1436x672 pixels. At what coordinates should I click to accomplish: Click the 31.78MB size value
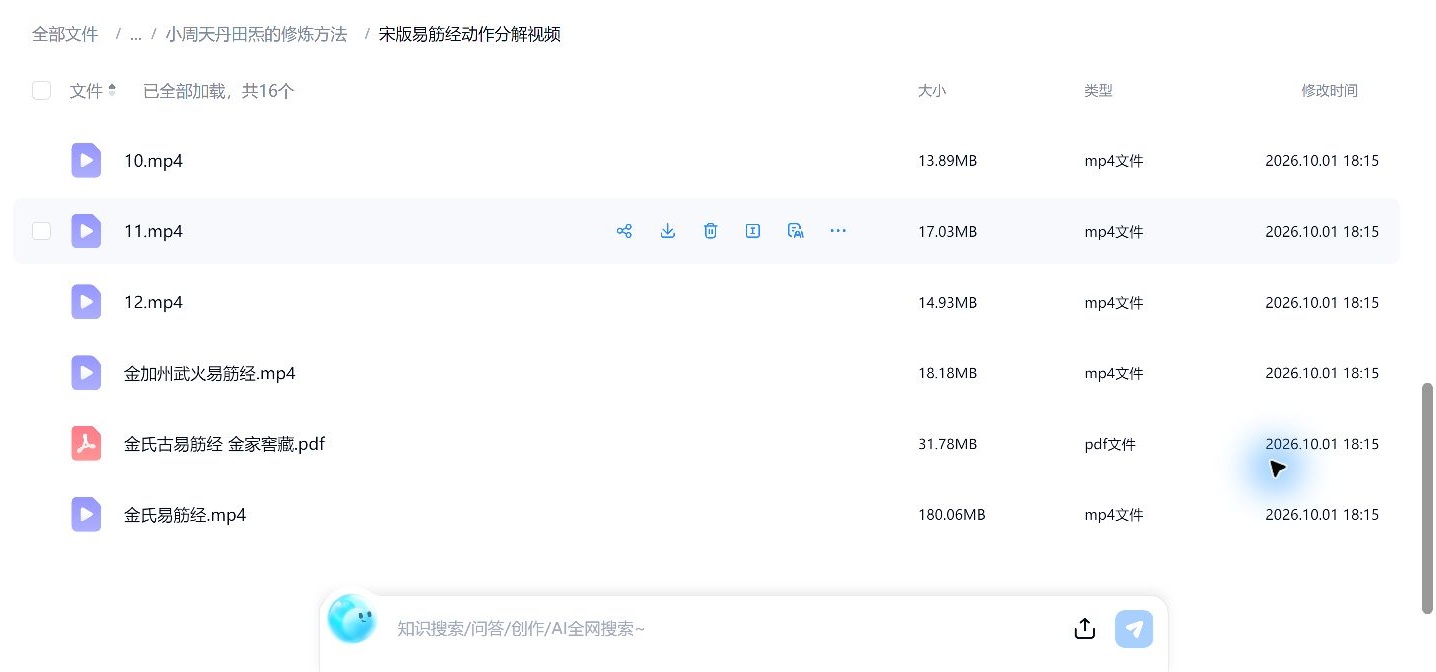[947, 444]
